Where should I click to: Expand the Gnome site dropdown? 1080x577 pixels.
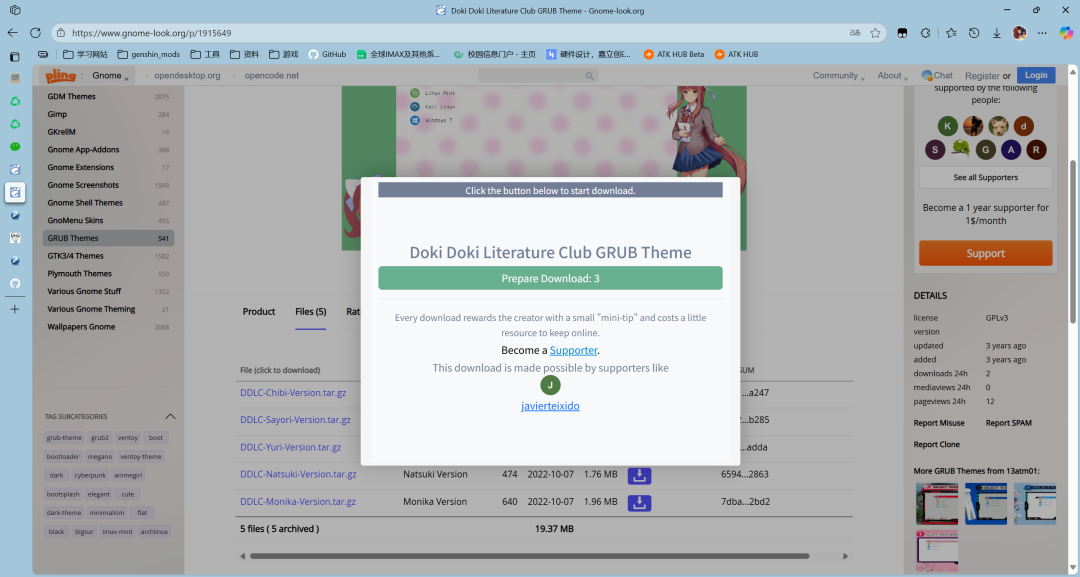(x=110, y=76)
